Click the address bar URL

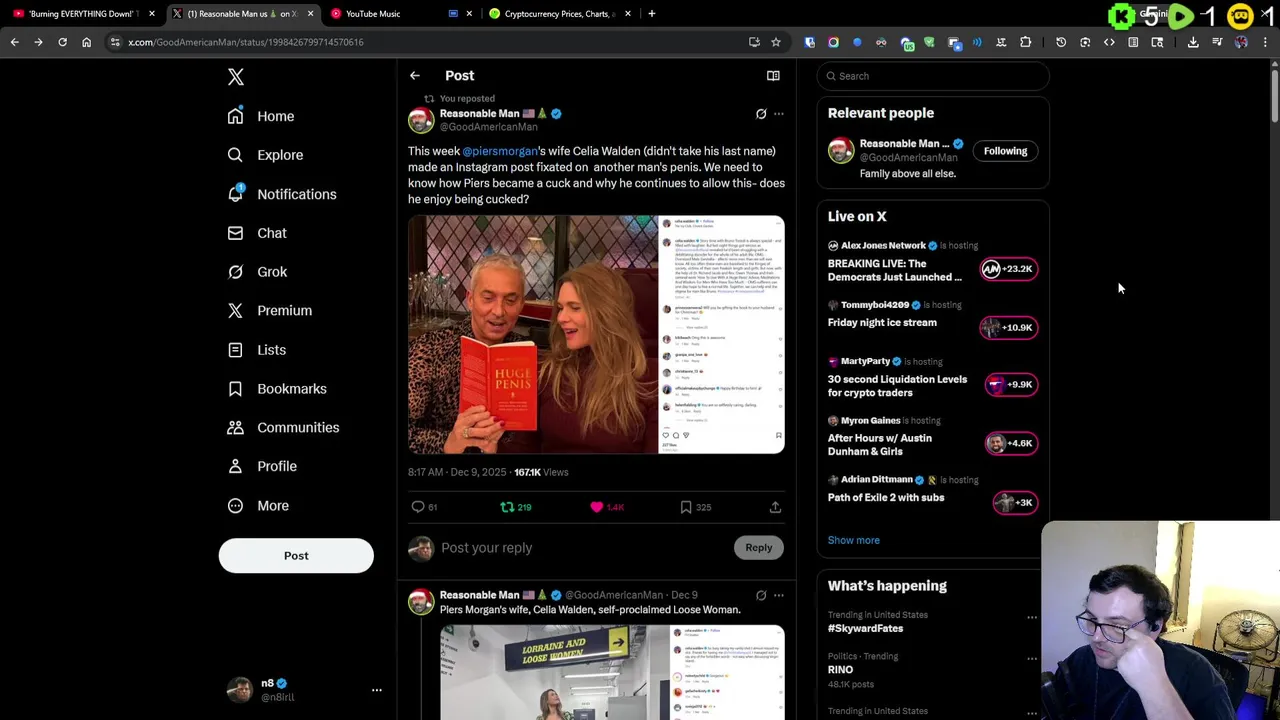tap(246, 42)
